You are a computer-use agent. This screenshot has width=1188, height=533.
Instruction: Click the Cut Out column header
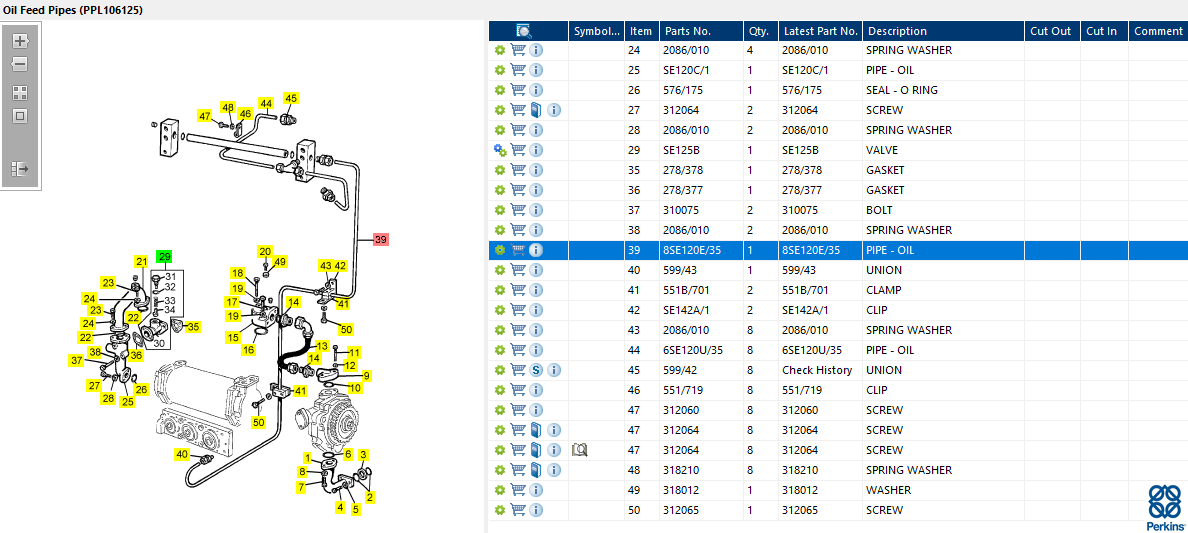(x=1052, y=31)
